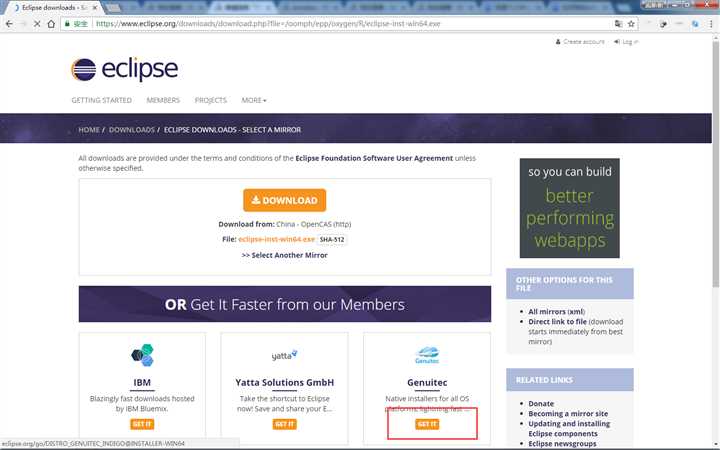Click the Genuitec heading

pos(427,382)
